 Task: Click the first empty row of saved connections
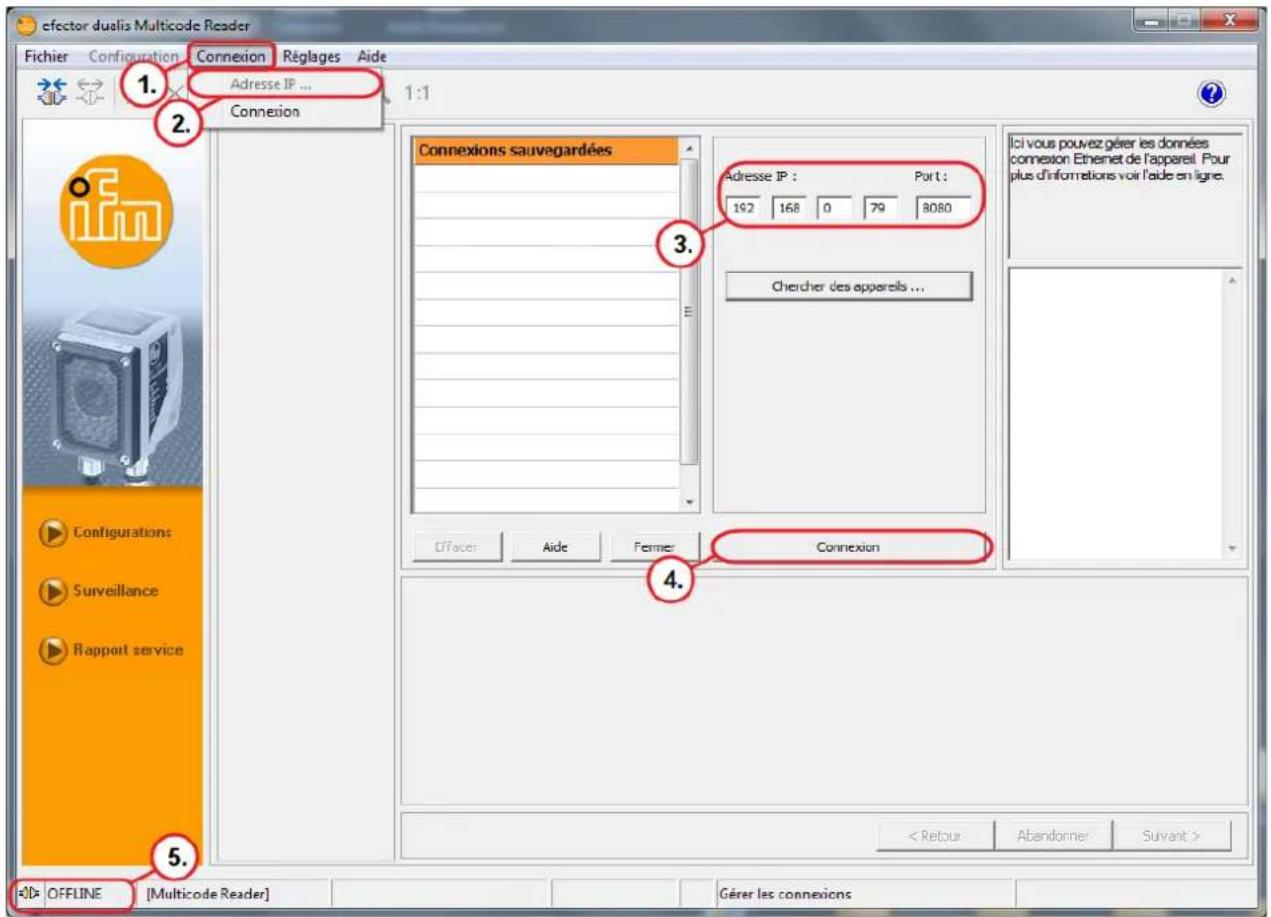pos(545,178)
